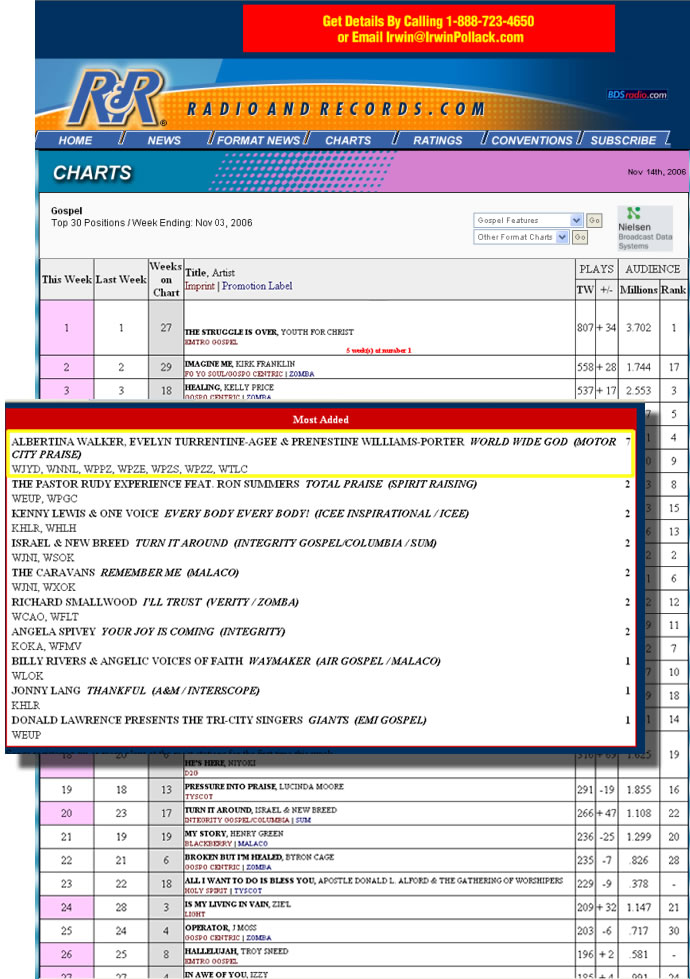690x979 pixels.
Task: Click the Nielsen Broadcast Data Systems logo
Action: point(644,228)
